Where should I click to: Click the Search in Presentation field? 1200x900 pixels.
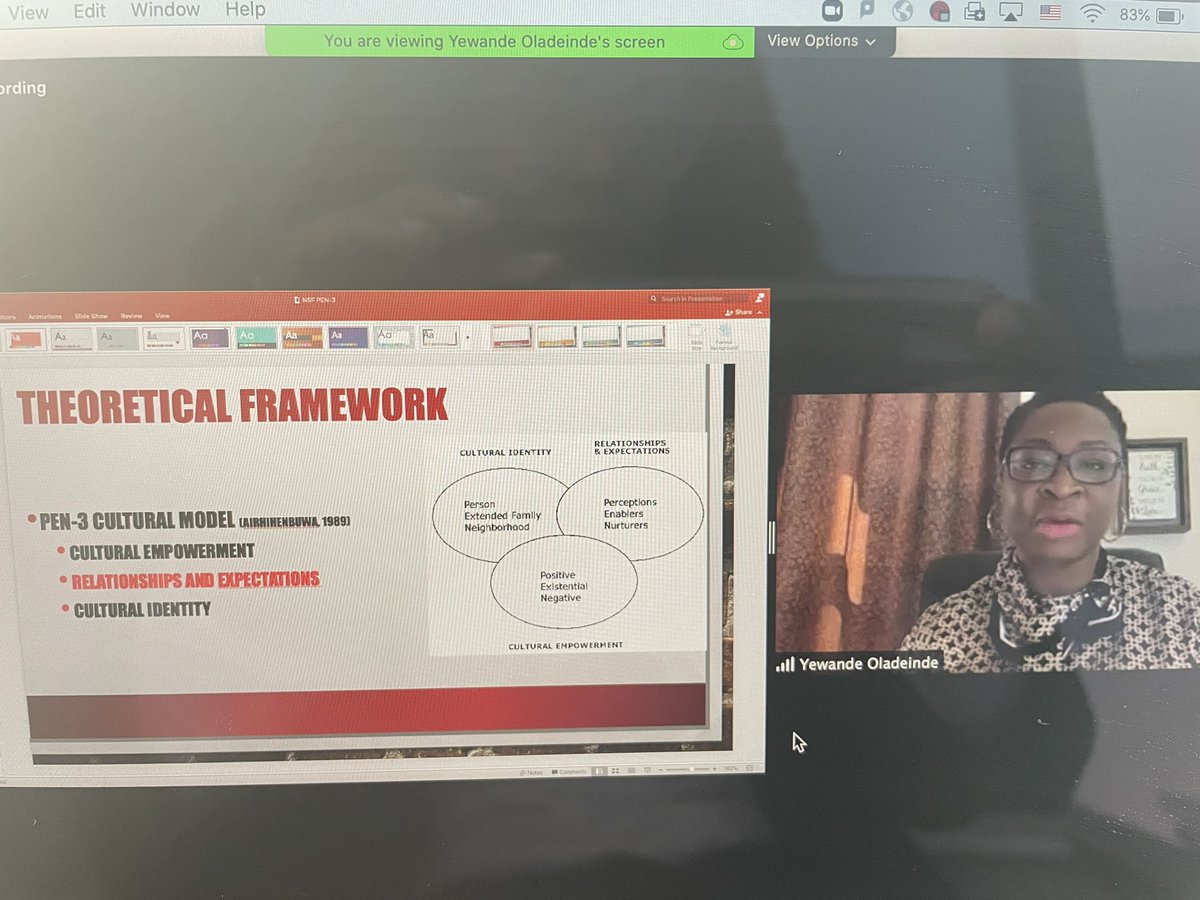pos(697,298)
